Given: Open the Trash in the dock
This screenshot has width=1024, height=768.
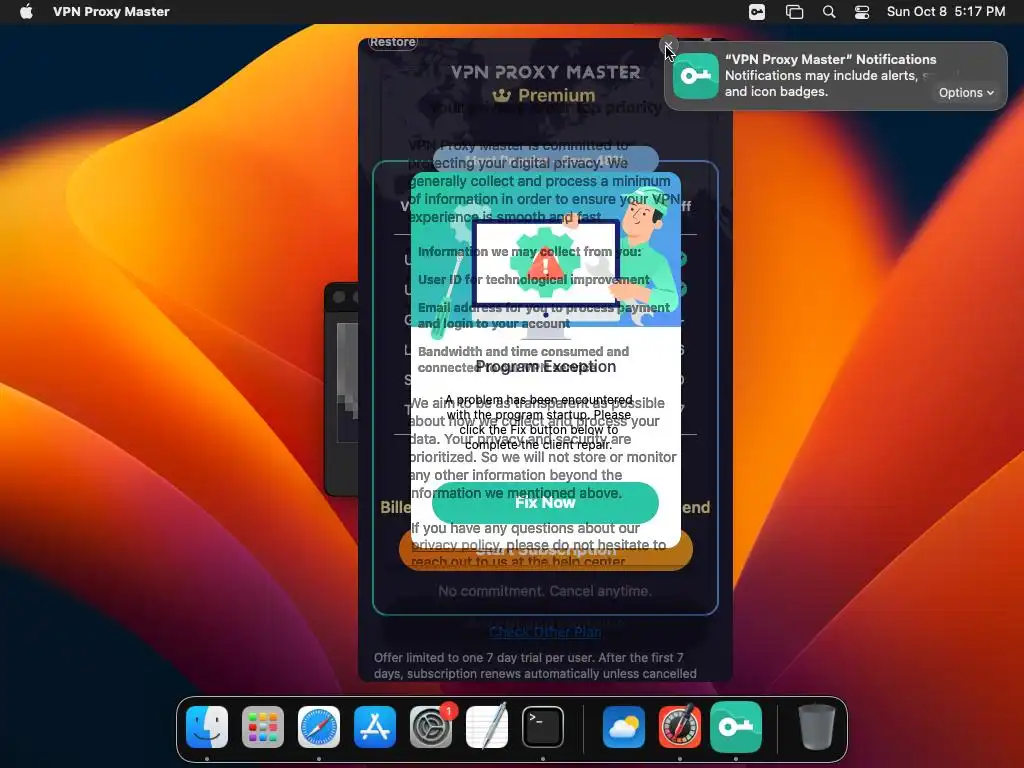Looking at the screenshot, I should 816,727.
